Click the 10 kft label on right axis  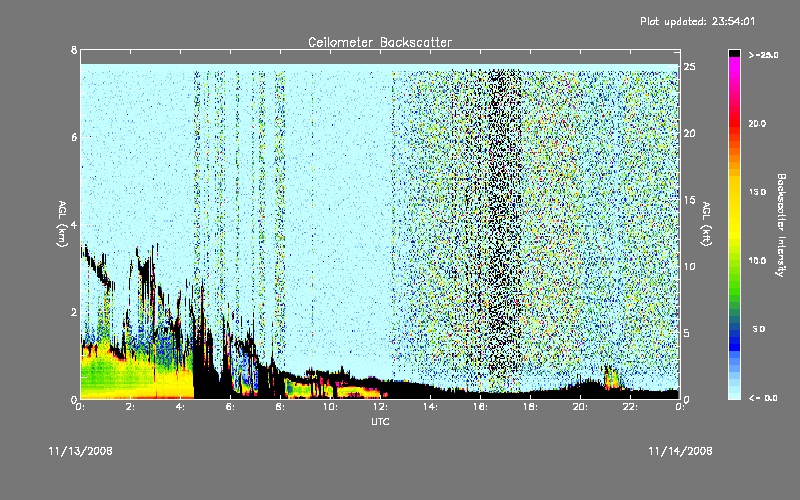[x=690, y=266]
